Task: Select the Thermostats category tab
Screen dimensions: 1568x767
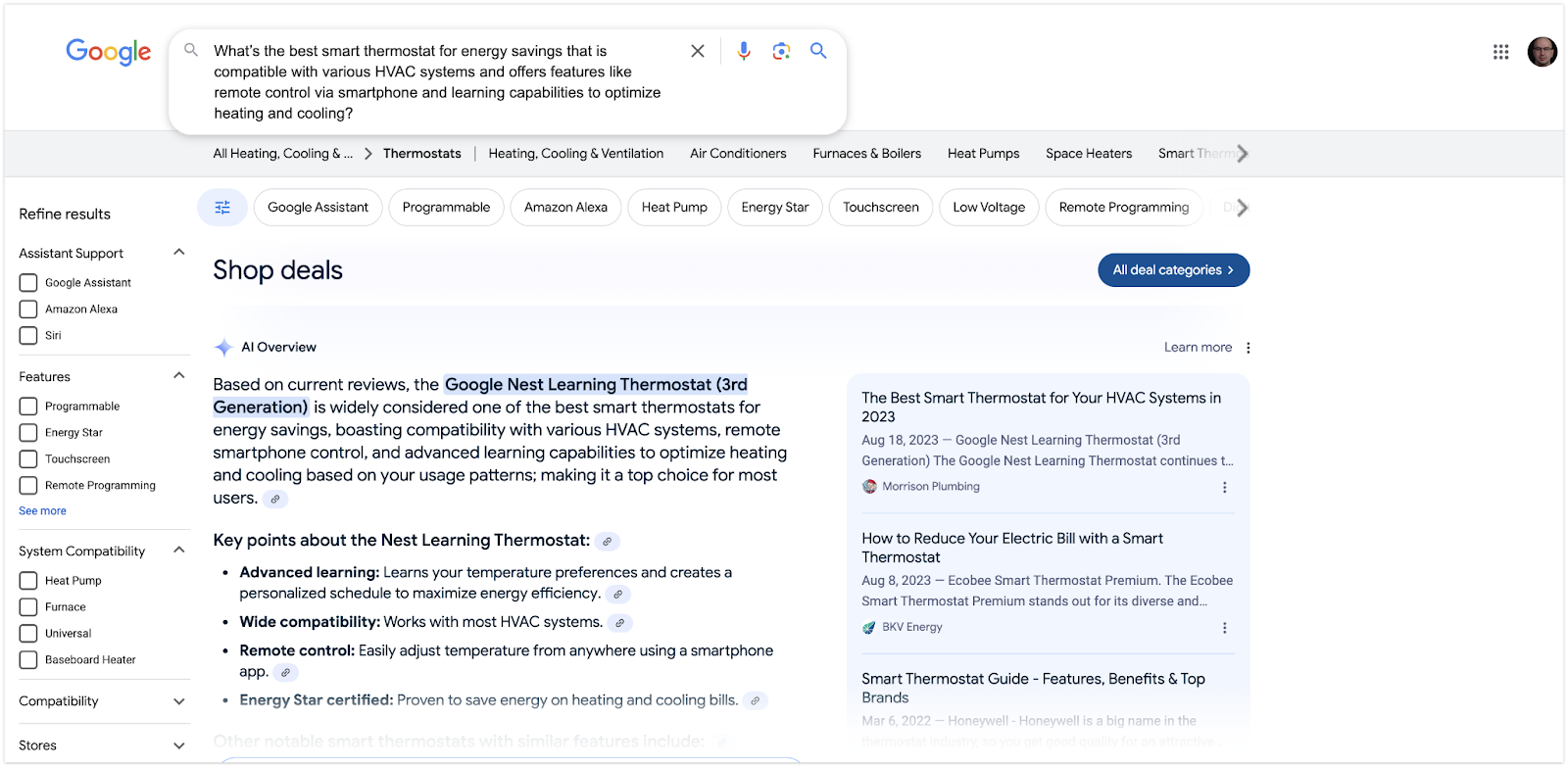Action: click(x=422, y=154)
